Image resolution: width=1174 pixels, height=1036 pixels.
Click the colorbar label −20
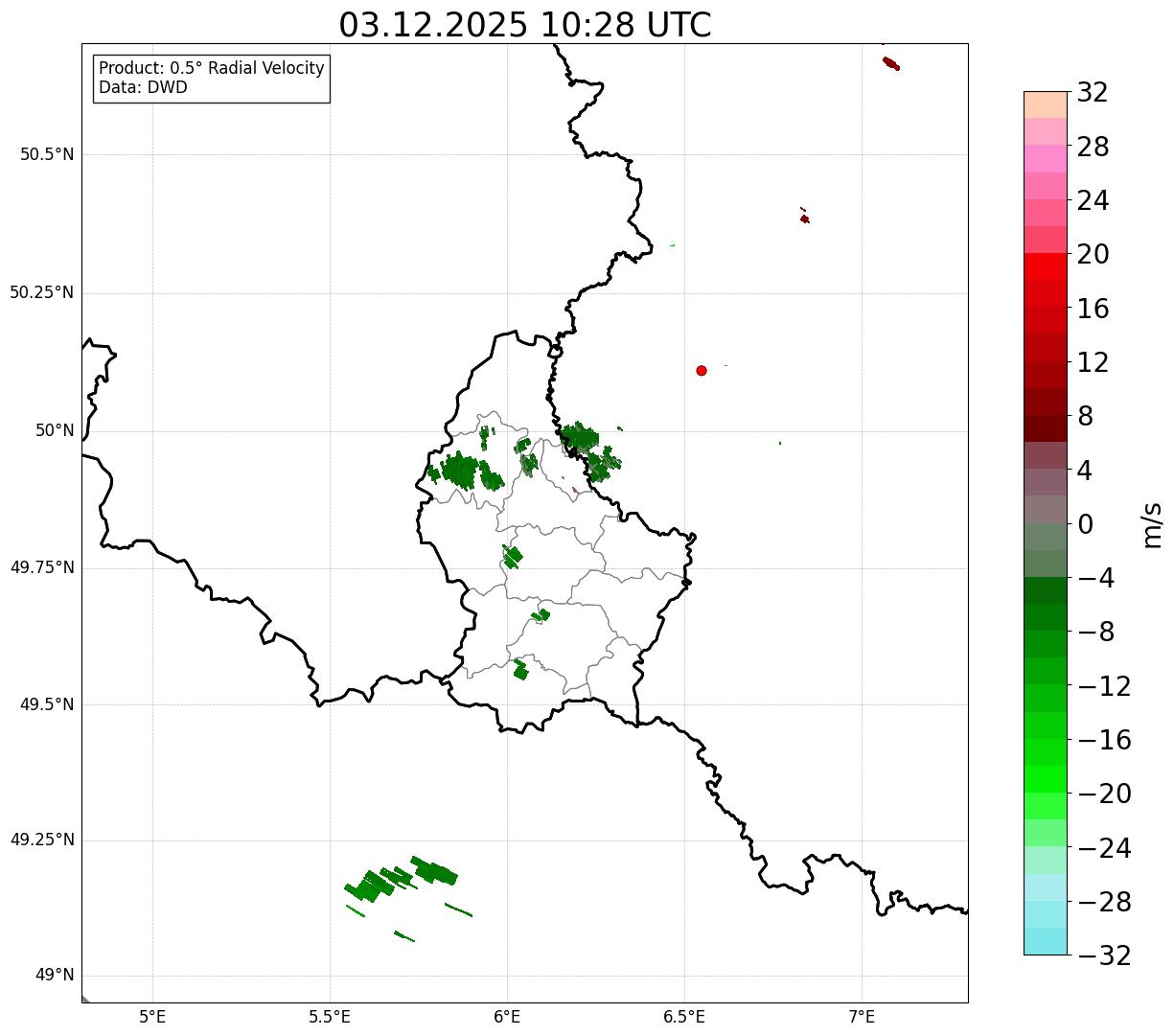(1104, 794)
